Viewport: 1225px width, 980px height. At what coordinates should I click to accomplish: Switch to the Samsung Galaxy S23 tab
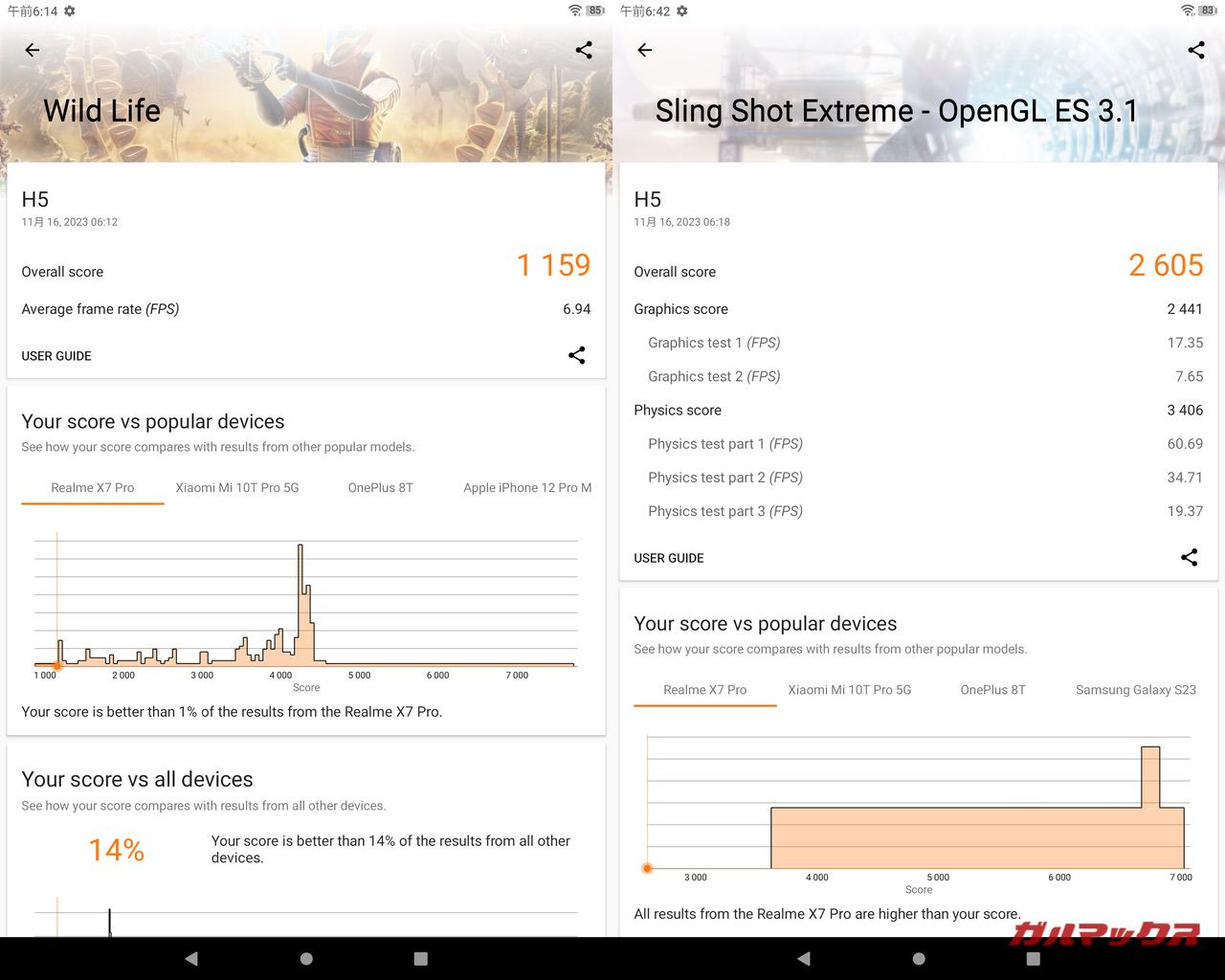(1135, 690)
